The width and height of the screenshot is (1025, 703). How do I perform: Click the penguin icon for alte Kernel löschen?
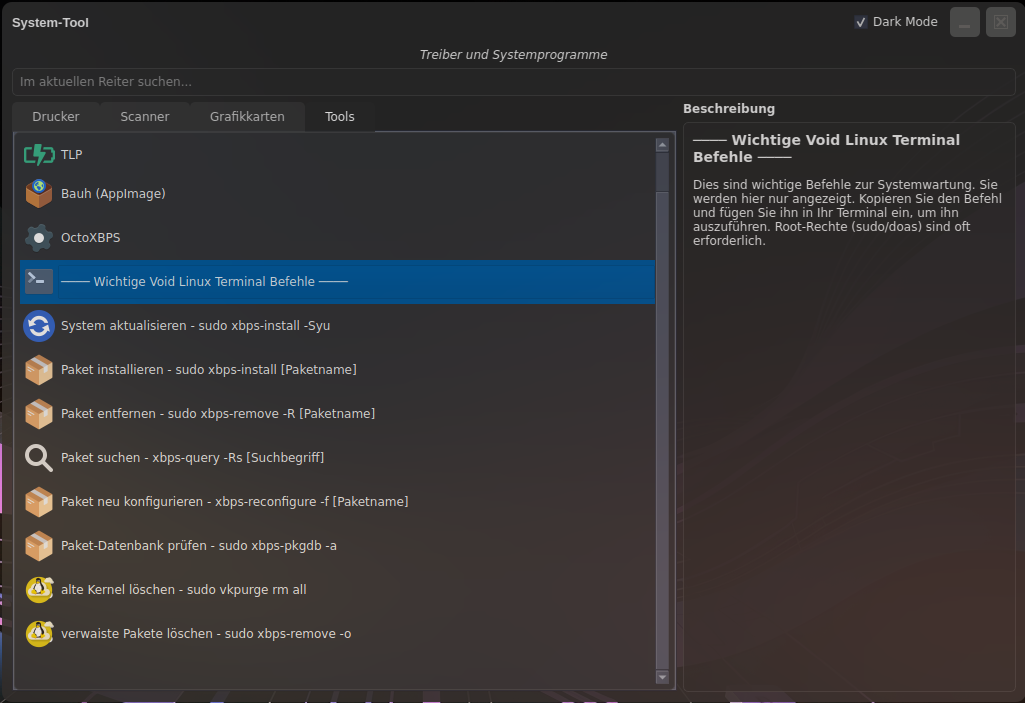click(x=38, y=589)
